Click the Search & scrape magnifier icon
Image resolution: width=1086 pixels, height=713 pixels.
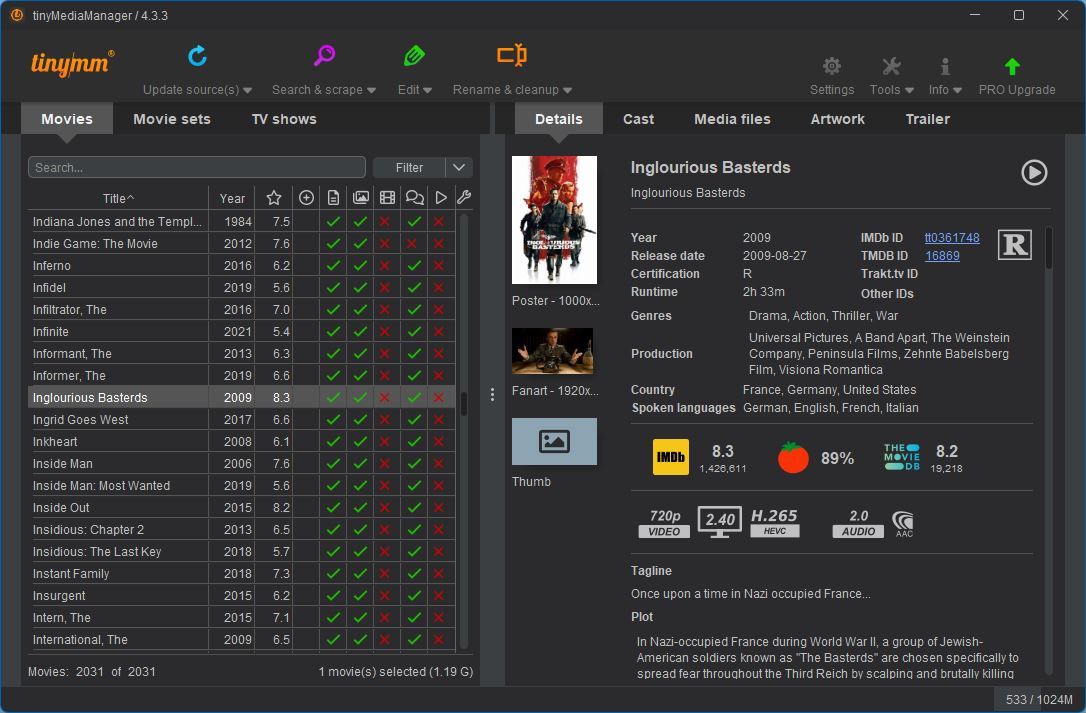[324, 57]
